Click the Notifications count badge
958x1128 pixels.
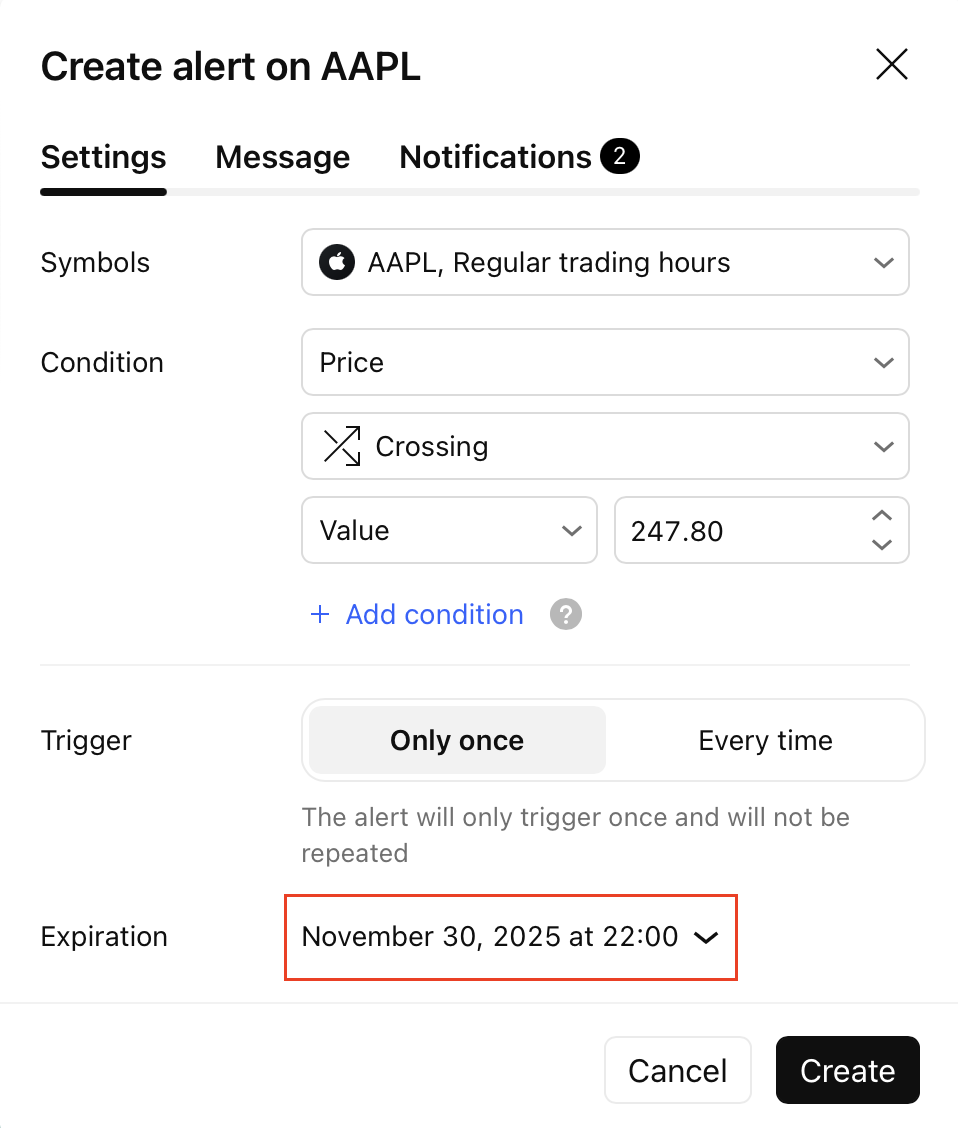click(620, 157)
